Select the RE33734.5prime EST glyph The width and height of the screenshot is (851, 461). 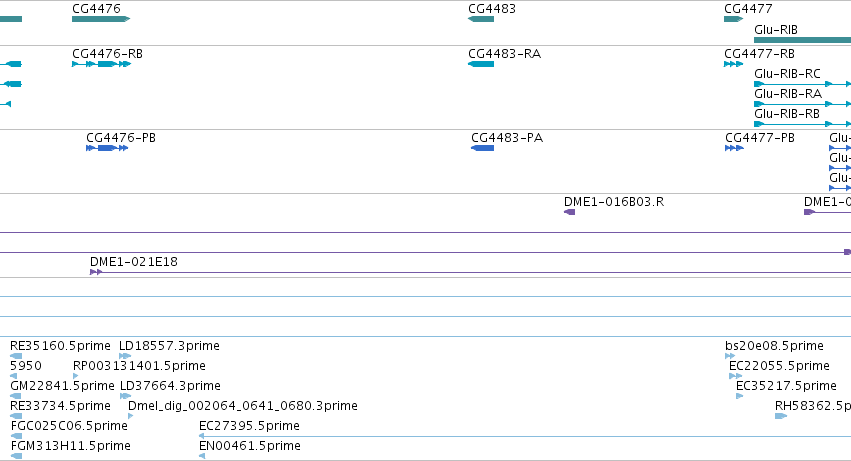16,416
